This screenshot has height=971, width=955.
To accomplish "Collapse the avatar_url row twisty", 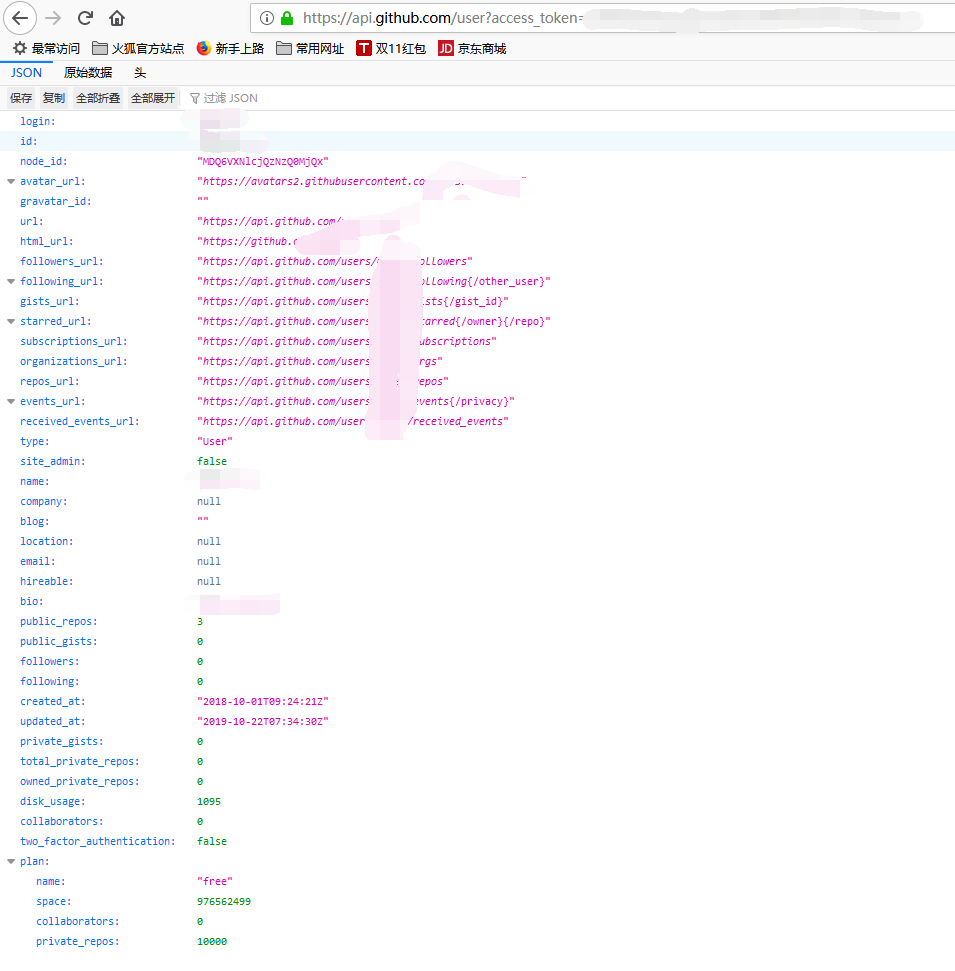I will coord(11,181).
